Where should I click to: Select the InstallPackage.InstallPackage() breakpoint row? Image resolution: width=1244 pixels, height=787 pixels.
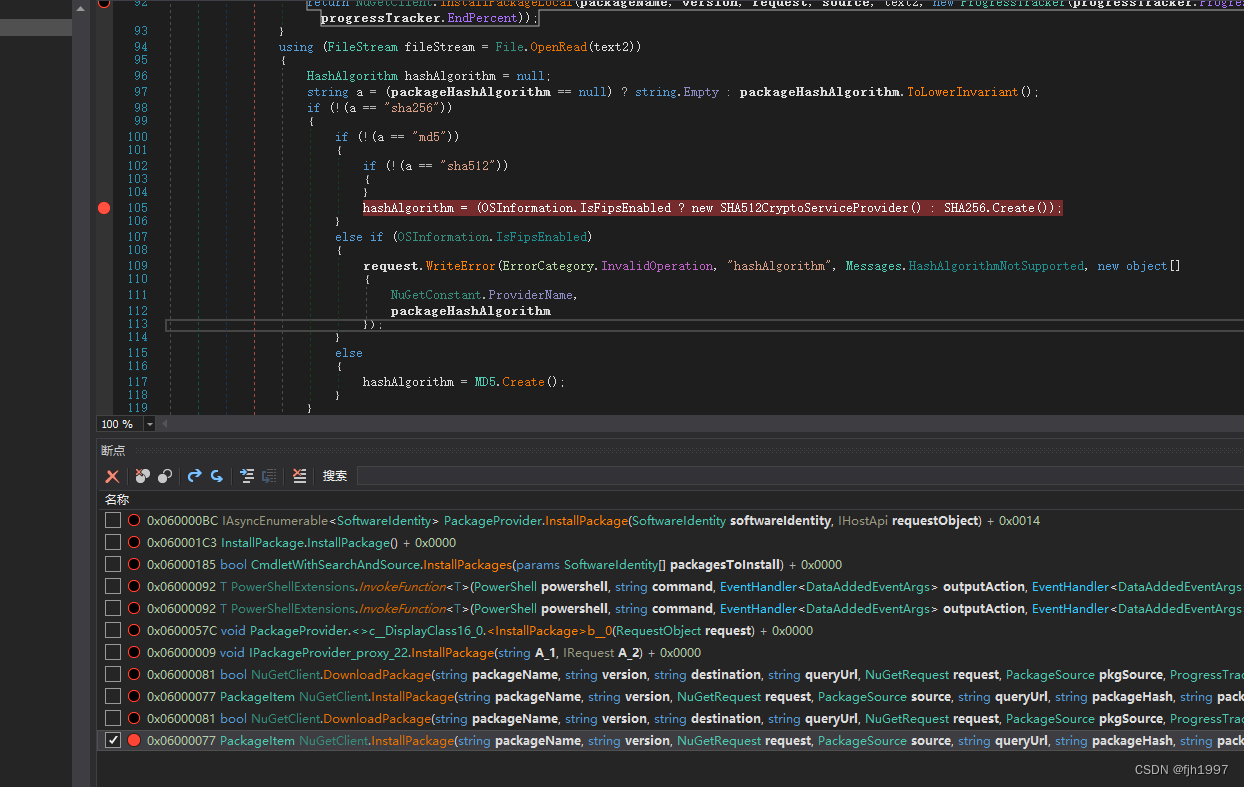300,543
